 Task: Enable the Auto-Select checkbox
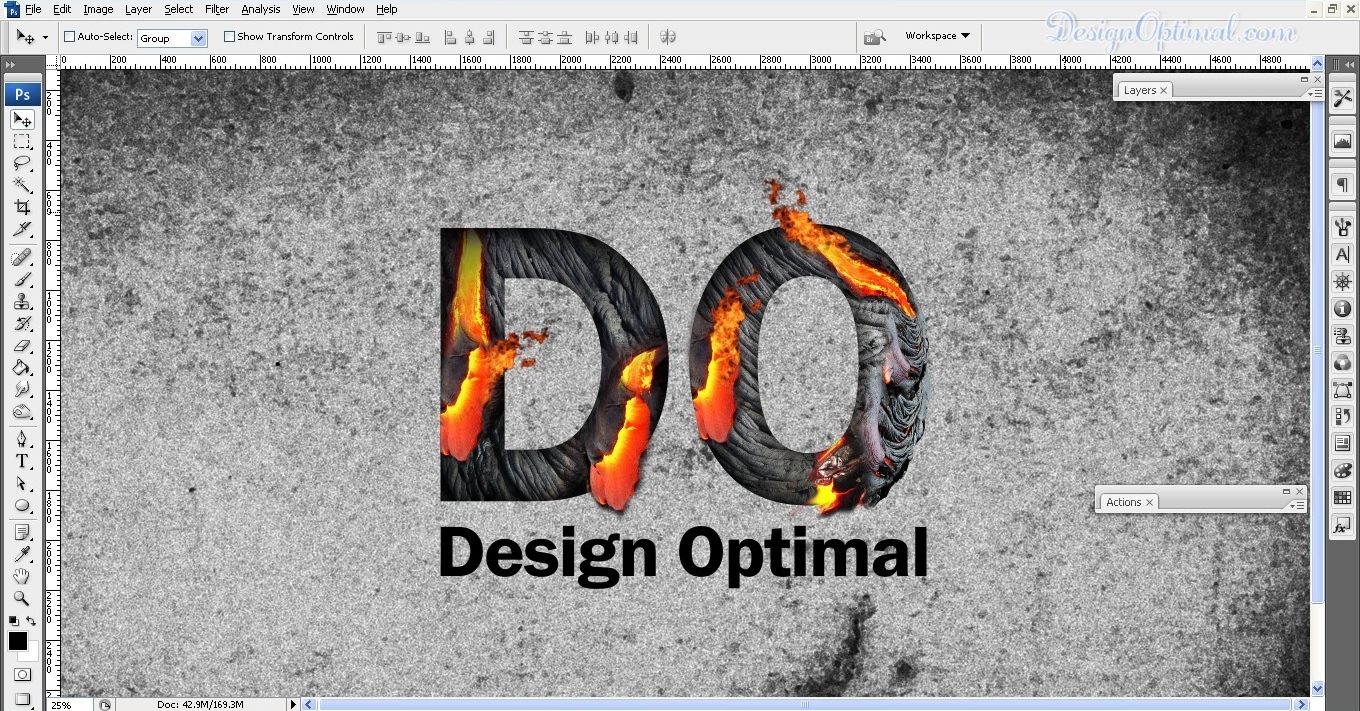point(70,37)
